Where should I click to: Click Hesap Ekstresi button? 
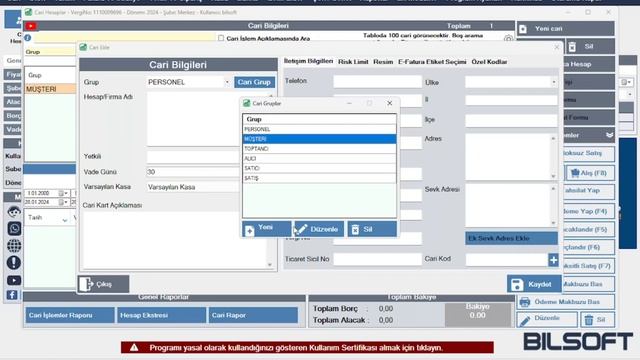(162, 315)
